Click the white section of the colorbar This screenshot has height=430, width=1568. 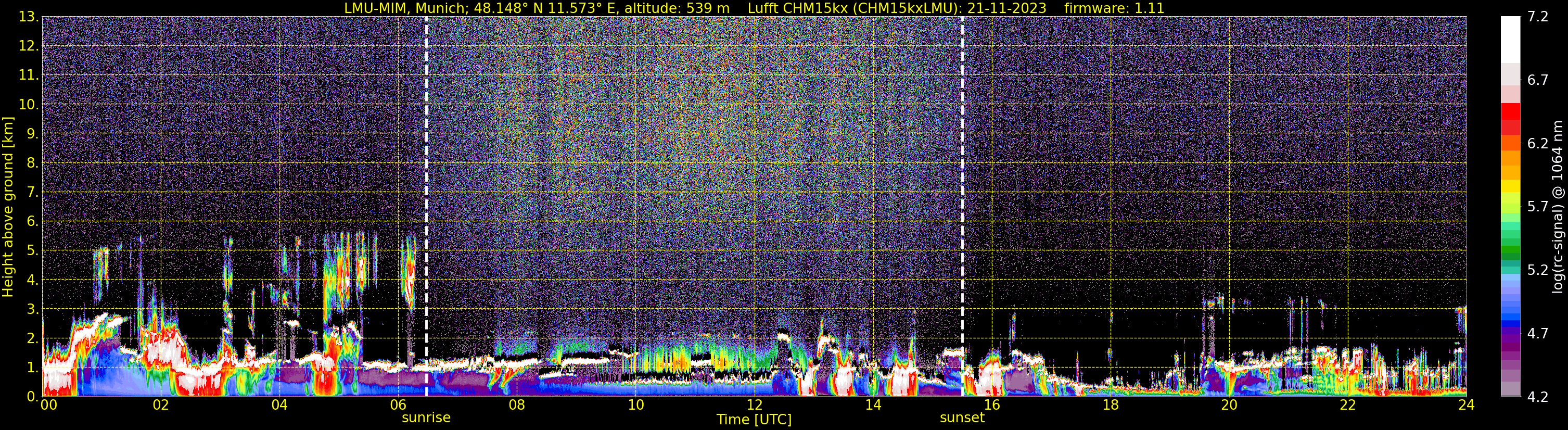tap(1510, 40)
